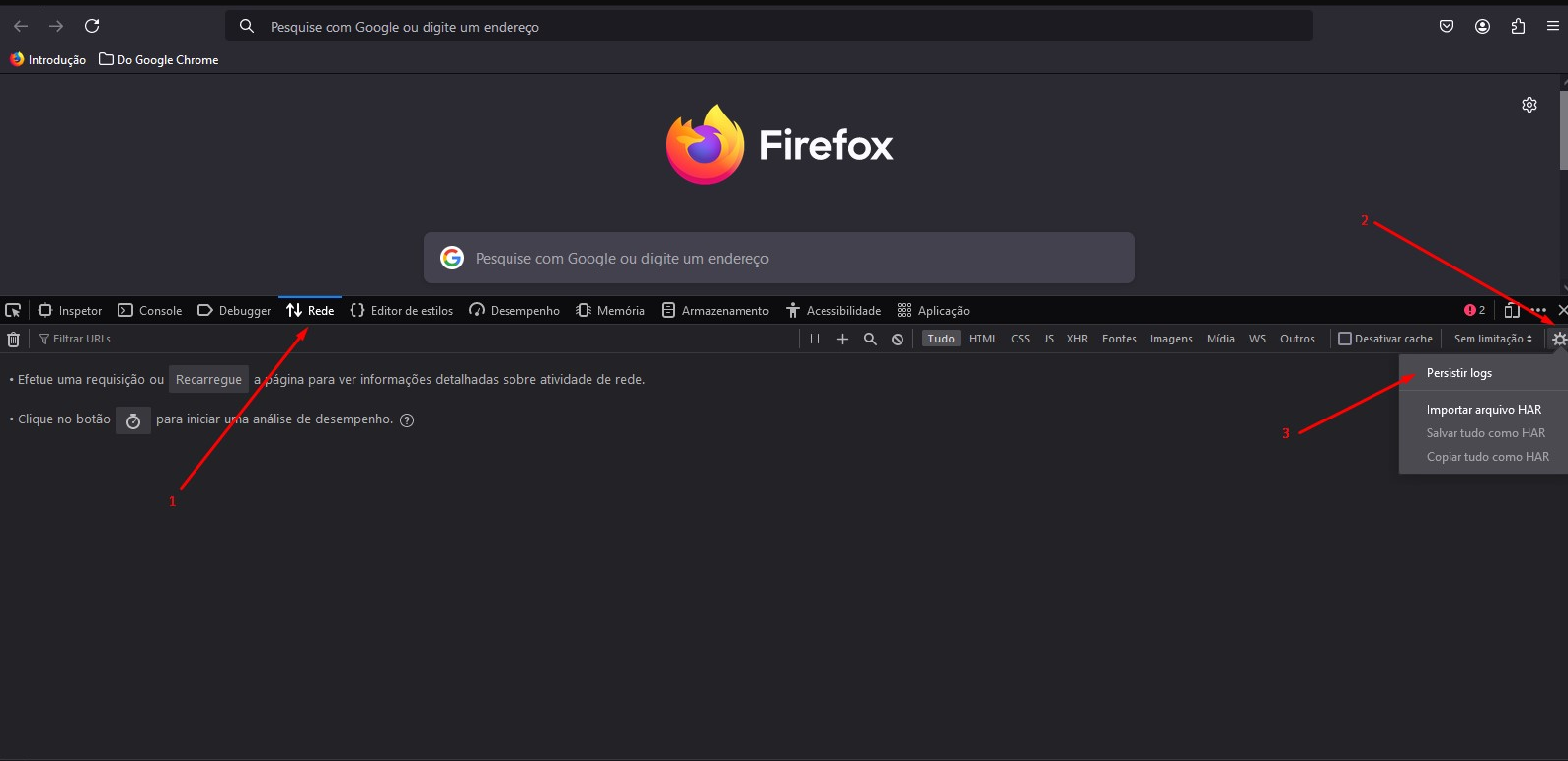
Task: Clear network log with trash icon
Action: pyautogui.click(x=13, y=340)
